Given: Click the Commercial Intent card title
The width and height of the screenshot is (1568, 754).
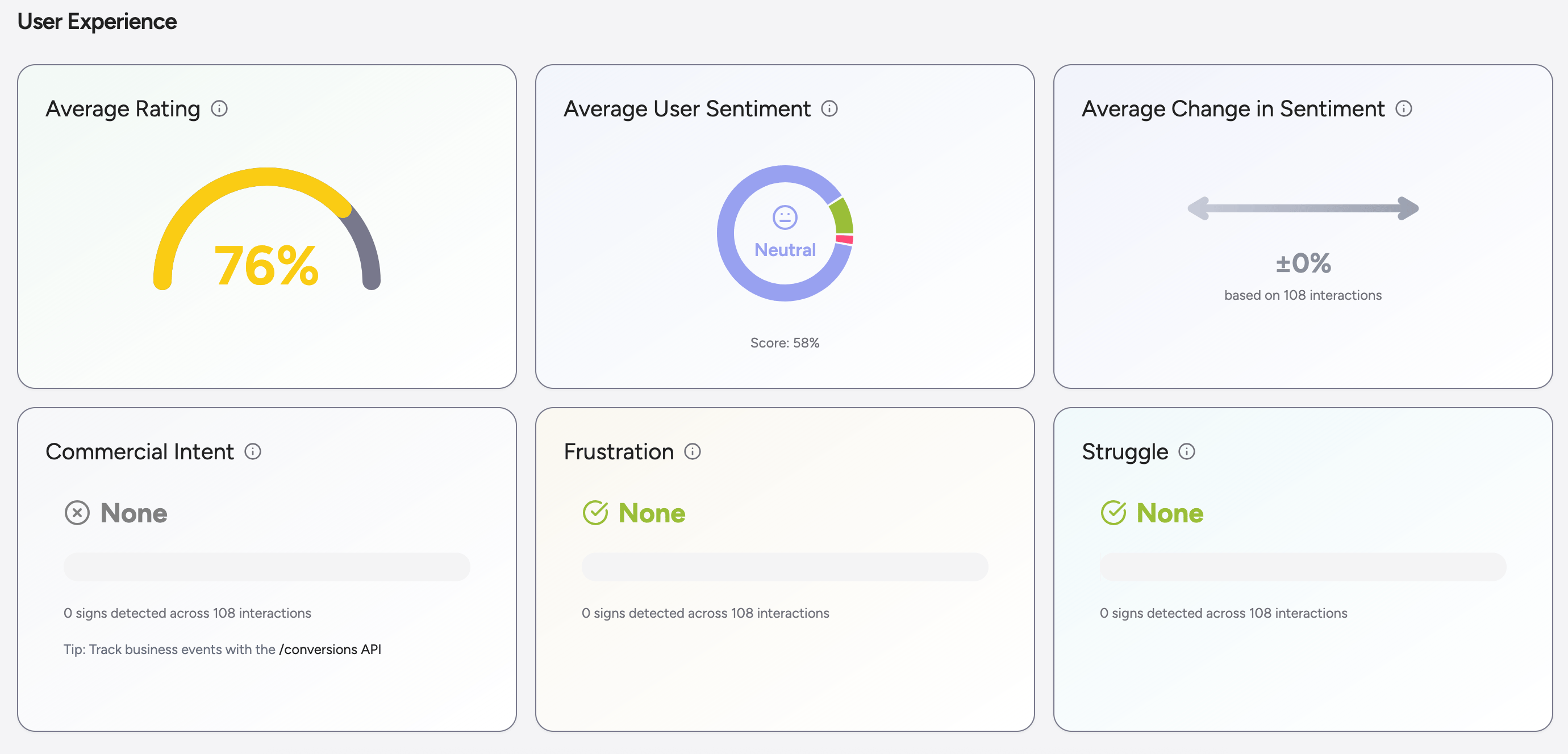Looking at the screenshot, I should tap(140, 451).
